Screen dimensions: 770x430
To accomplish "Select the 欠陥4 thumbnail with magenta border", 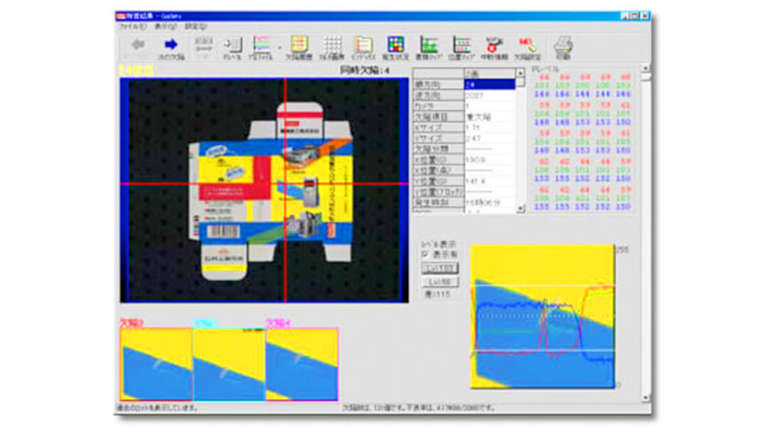I will 302,364.
